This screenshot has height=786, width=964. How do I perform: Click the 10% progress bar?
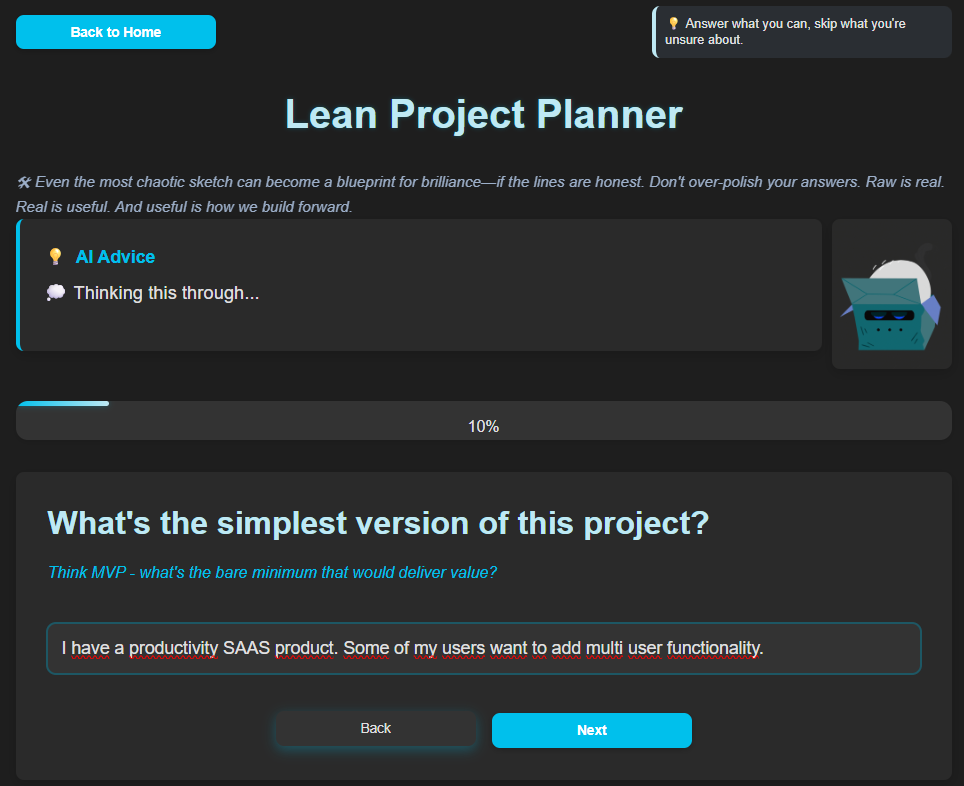(x=483, y=421)
